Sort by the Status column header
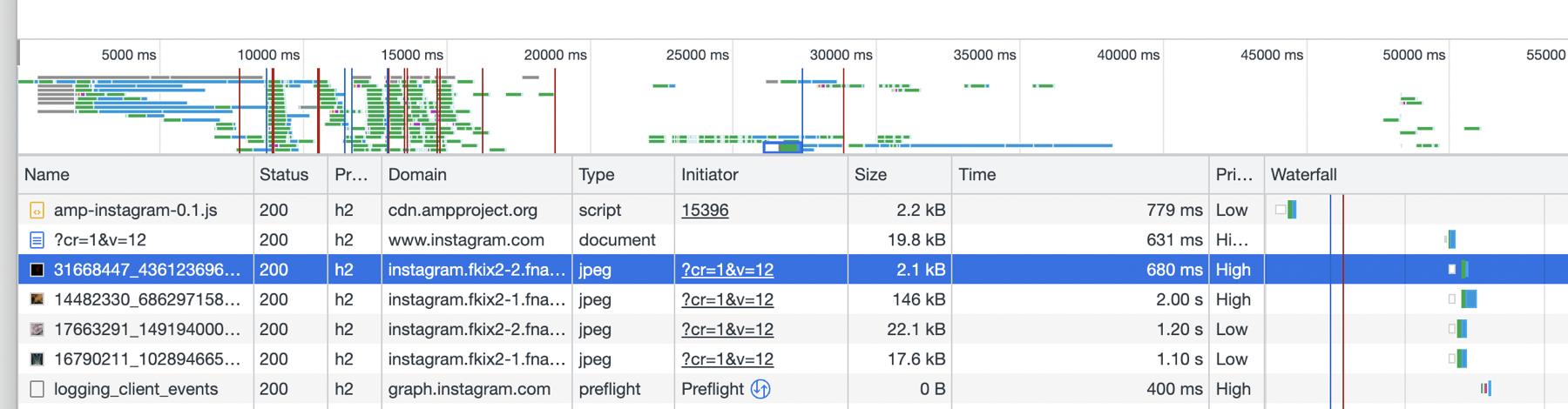Viewport: 1568px width, 409px height. [284, 175]
